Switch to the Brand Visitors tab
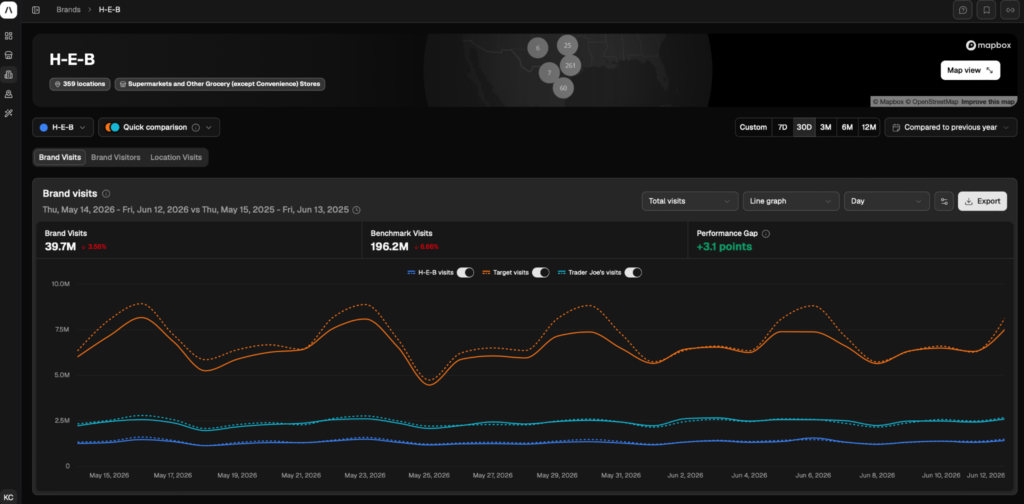The height and width of the screenshot is (504, 1024). coord(116,157)
